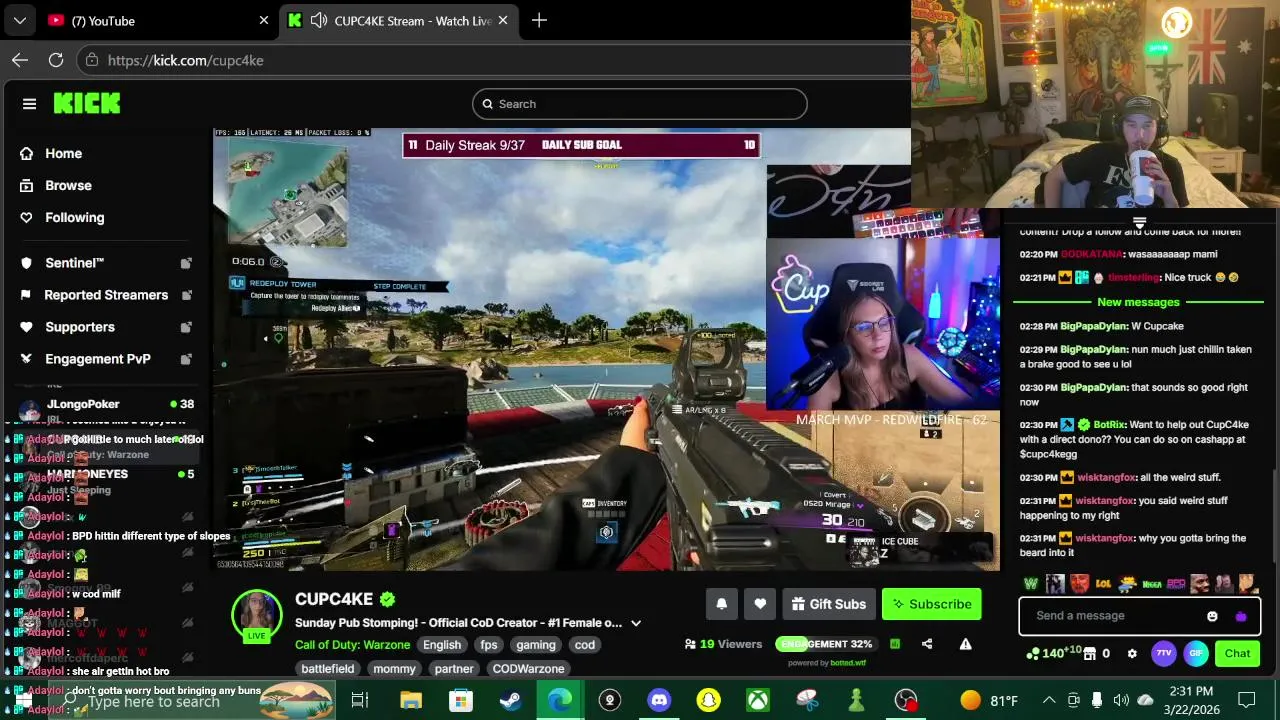Click CUPC4KE's live avatar
This screenshot has width=1280, height=720.
pos(257,615)
